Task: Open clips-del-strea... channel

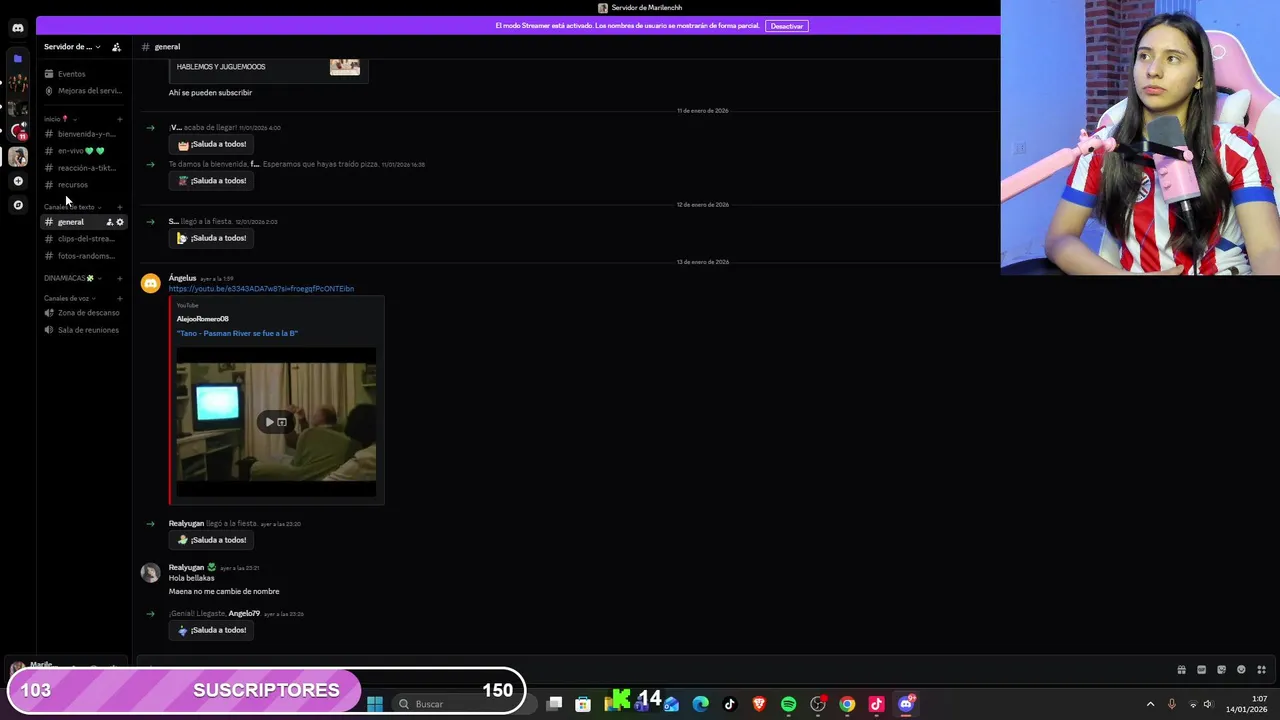Action: pos(84,239)
